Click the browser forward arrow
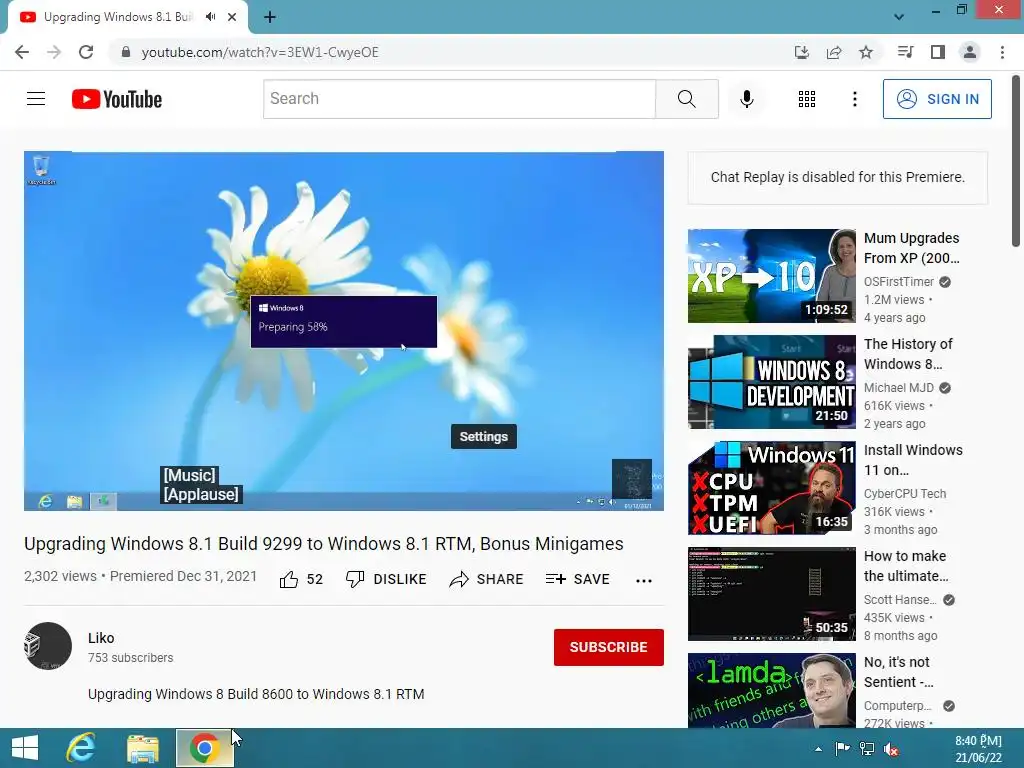Screen dimensions: 1024x768 [x=54, y=52]
